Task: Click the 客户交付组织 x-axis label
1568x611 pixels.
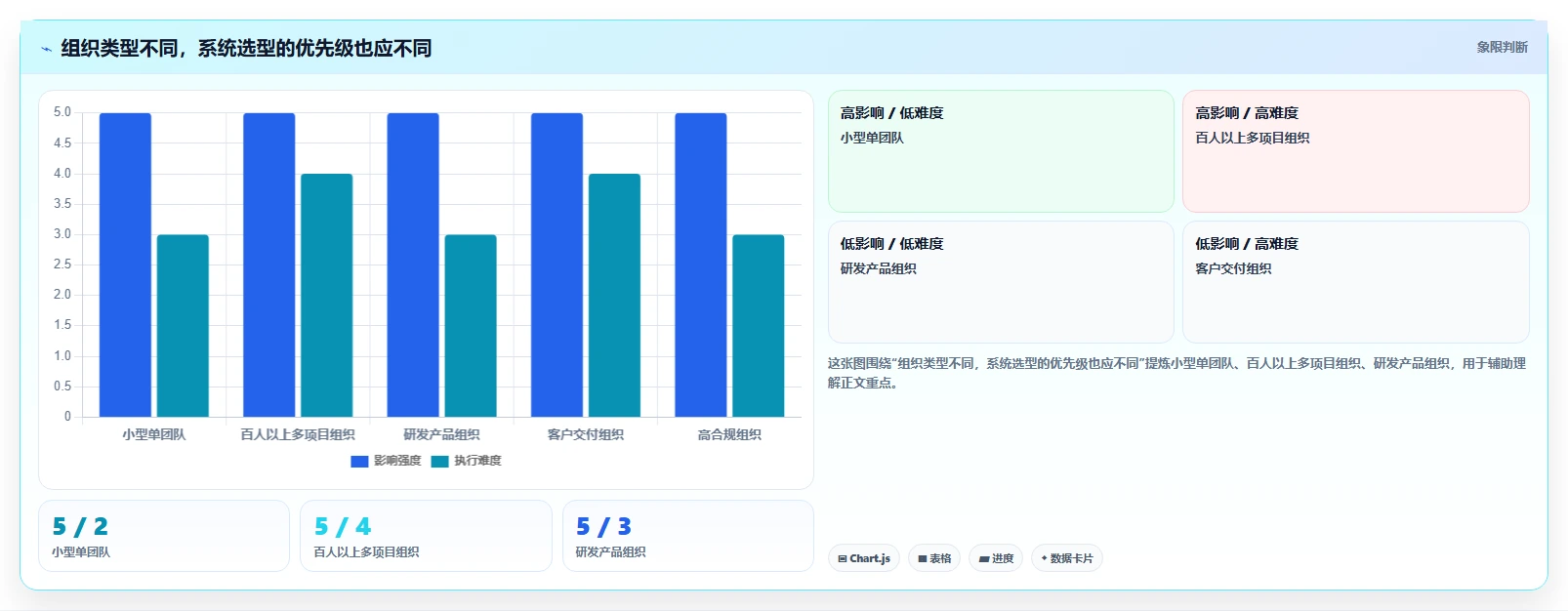Action: click(586, 434)
